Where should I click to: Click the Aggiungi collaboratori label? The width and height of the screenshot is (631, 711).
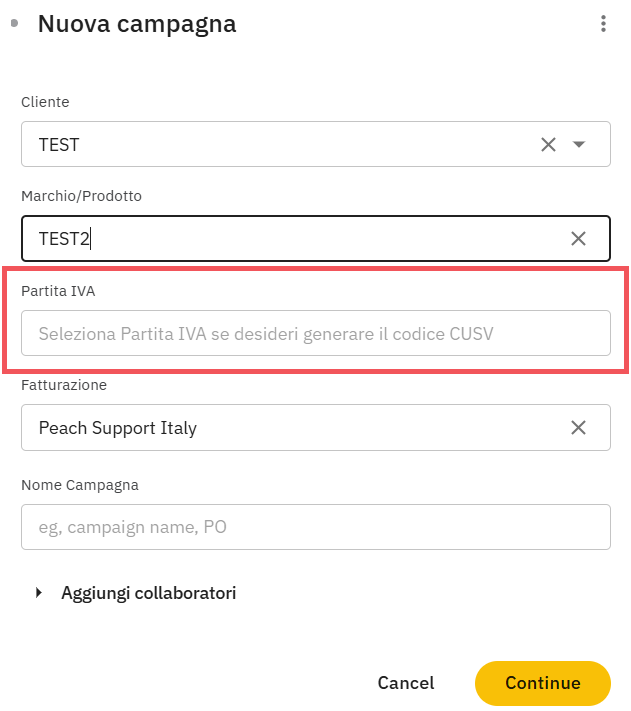[x=148, y=593]
